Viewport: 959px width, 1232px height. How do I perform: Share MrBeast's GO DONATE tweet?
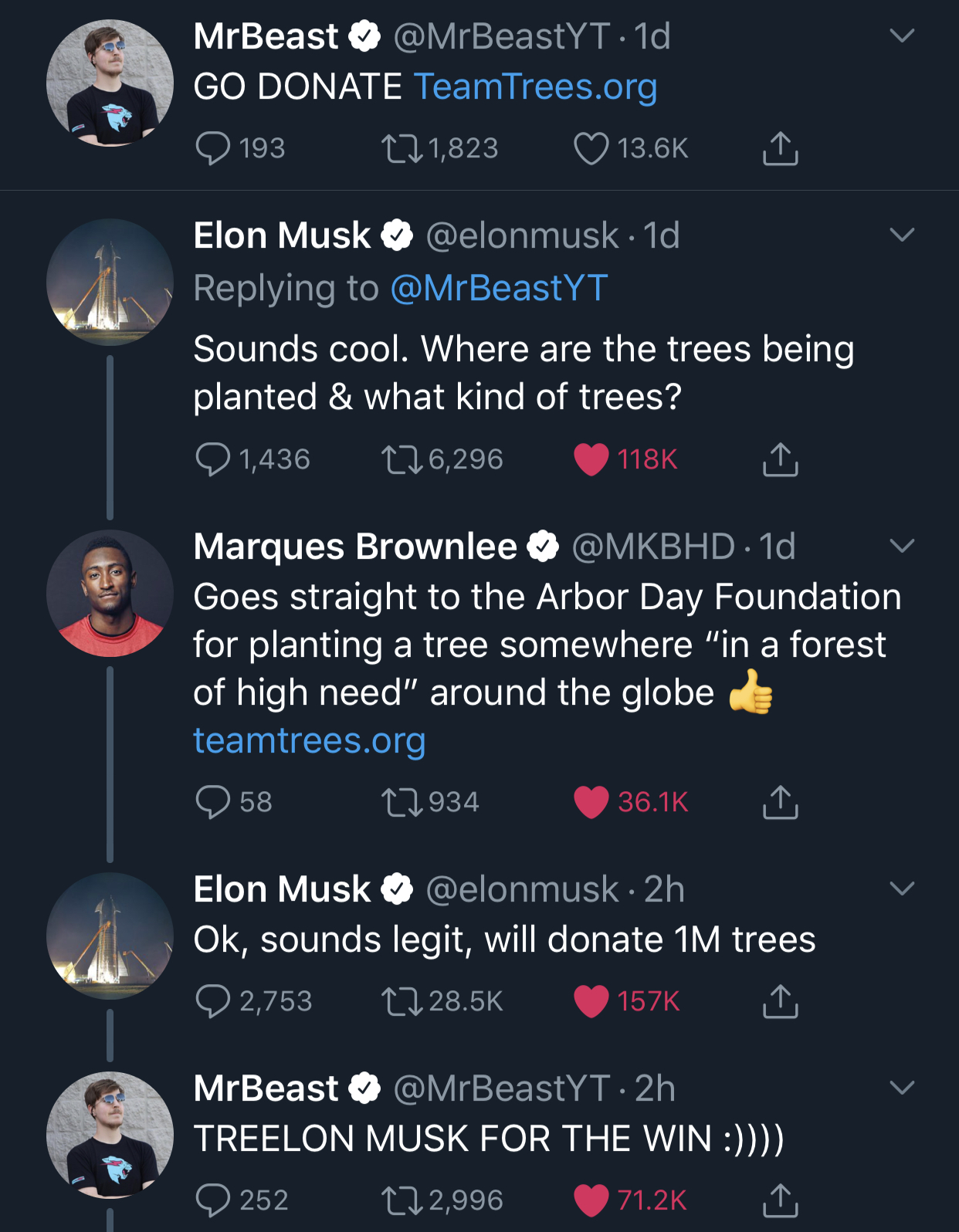tap(781, 148)
